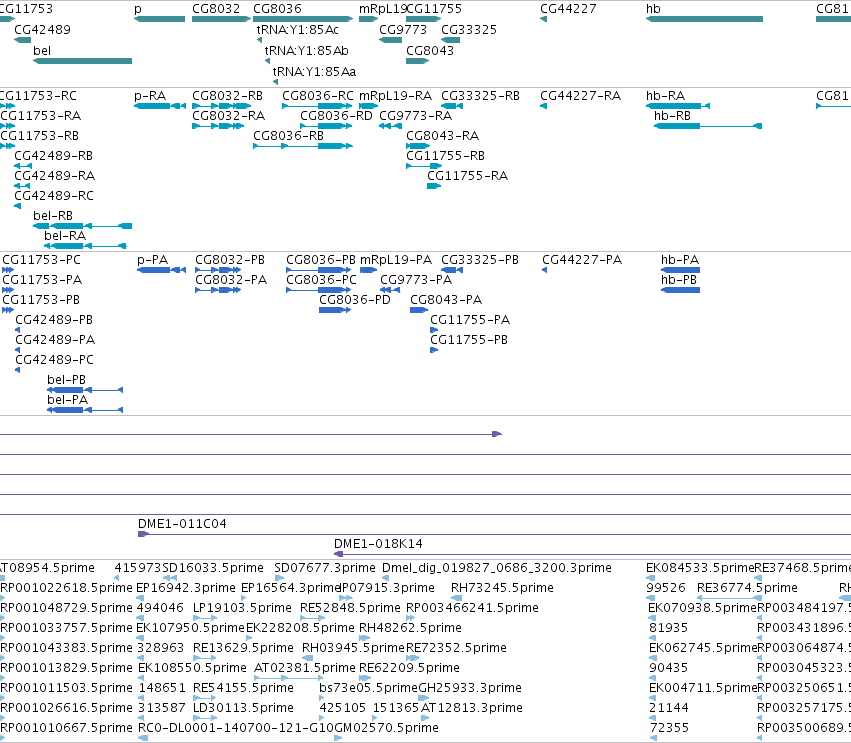Click the CG42489 gene label
The width and height of the screenshot is (851, 743).
(42, 30)
